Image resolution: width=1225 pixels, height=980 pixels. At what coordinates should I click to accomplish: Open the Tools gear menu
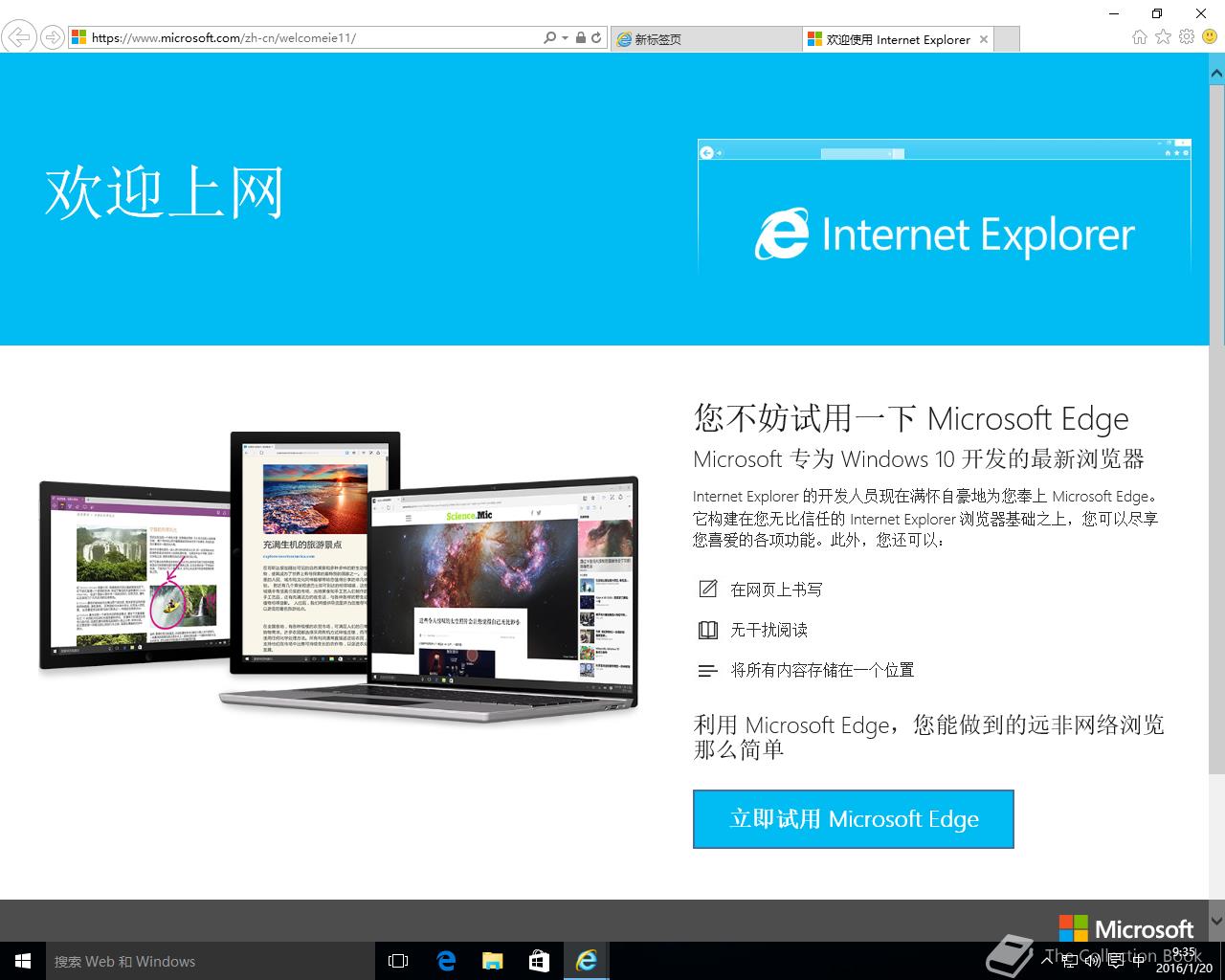tap(1187, 37)
